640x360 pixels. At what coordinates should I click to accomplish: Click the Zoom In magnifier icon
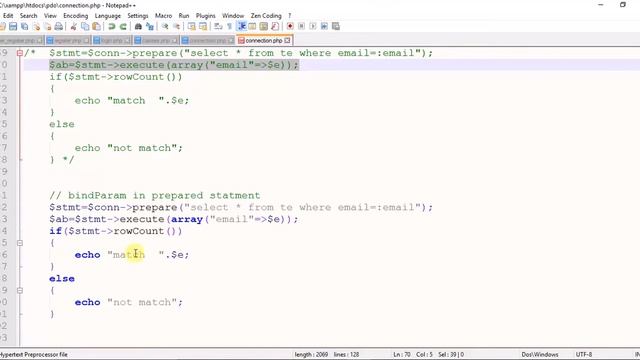pyautogui.click(x=165, y=27)
